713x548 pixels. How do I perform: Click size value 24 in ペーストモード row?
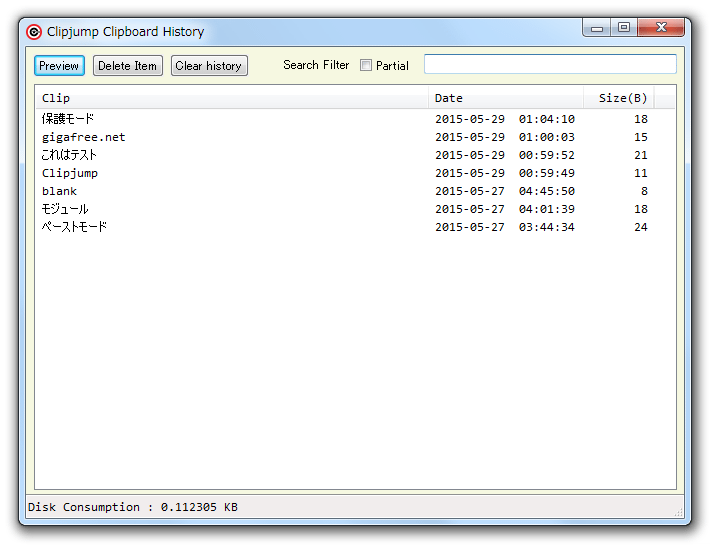(641, 227)
